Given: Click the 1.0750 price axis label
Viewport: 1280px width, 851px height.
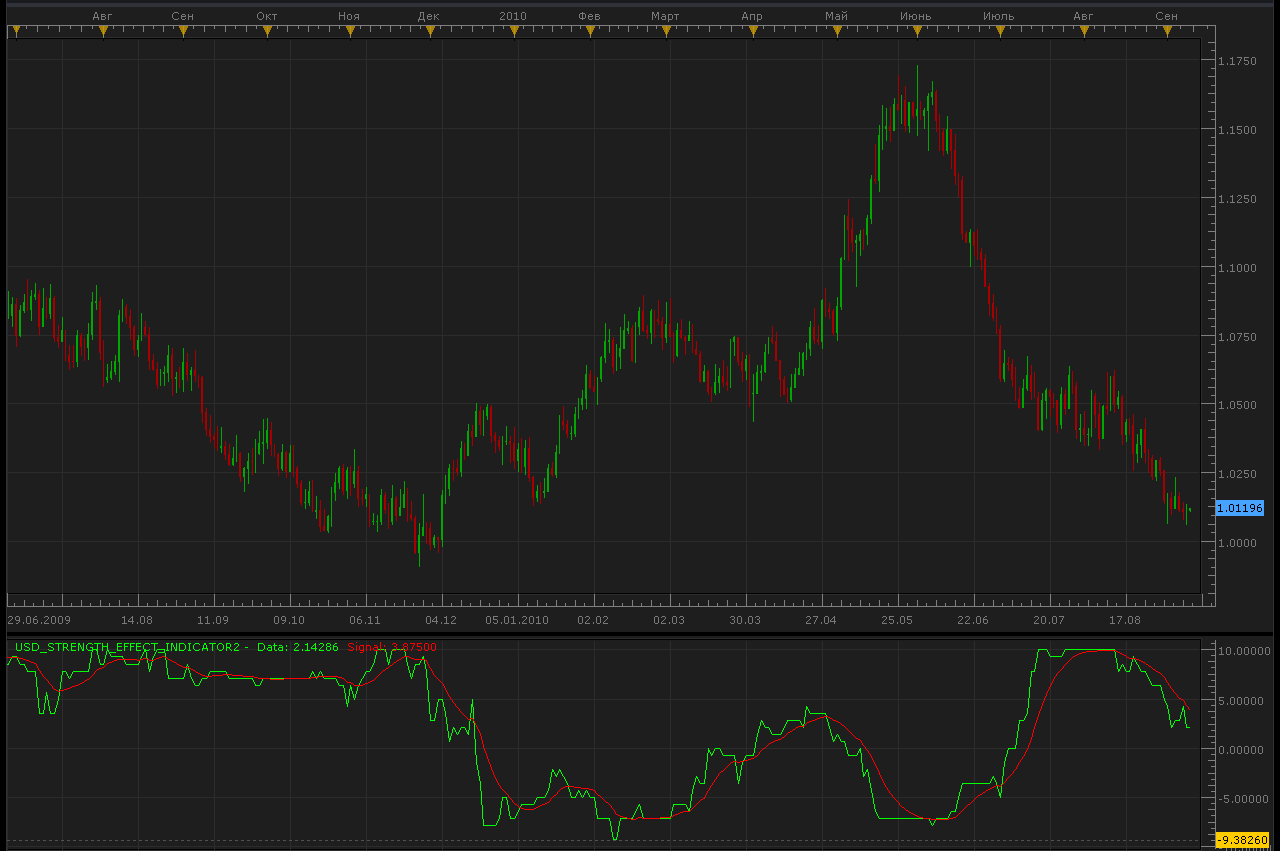Looking at the screenshot, I should click(x=1237, y=337).
